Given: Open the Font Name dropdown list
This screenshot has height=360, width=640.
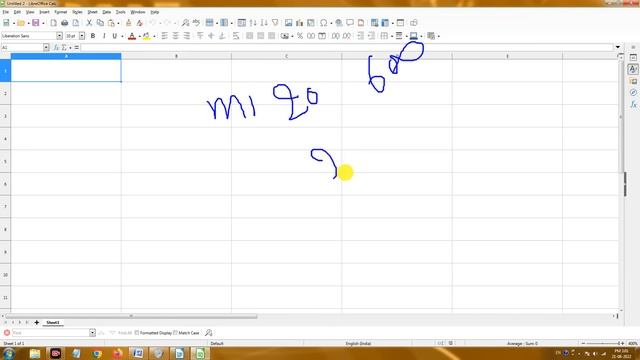Looking at the screenshot, I should [x=60, y=36].
